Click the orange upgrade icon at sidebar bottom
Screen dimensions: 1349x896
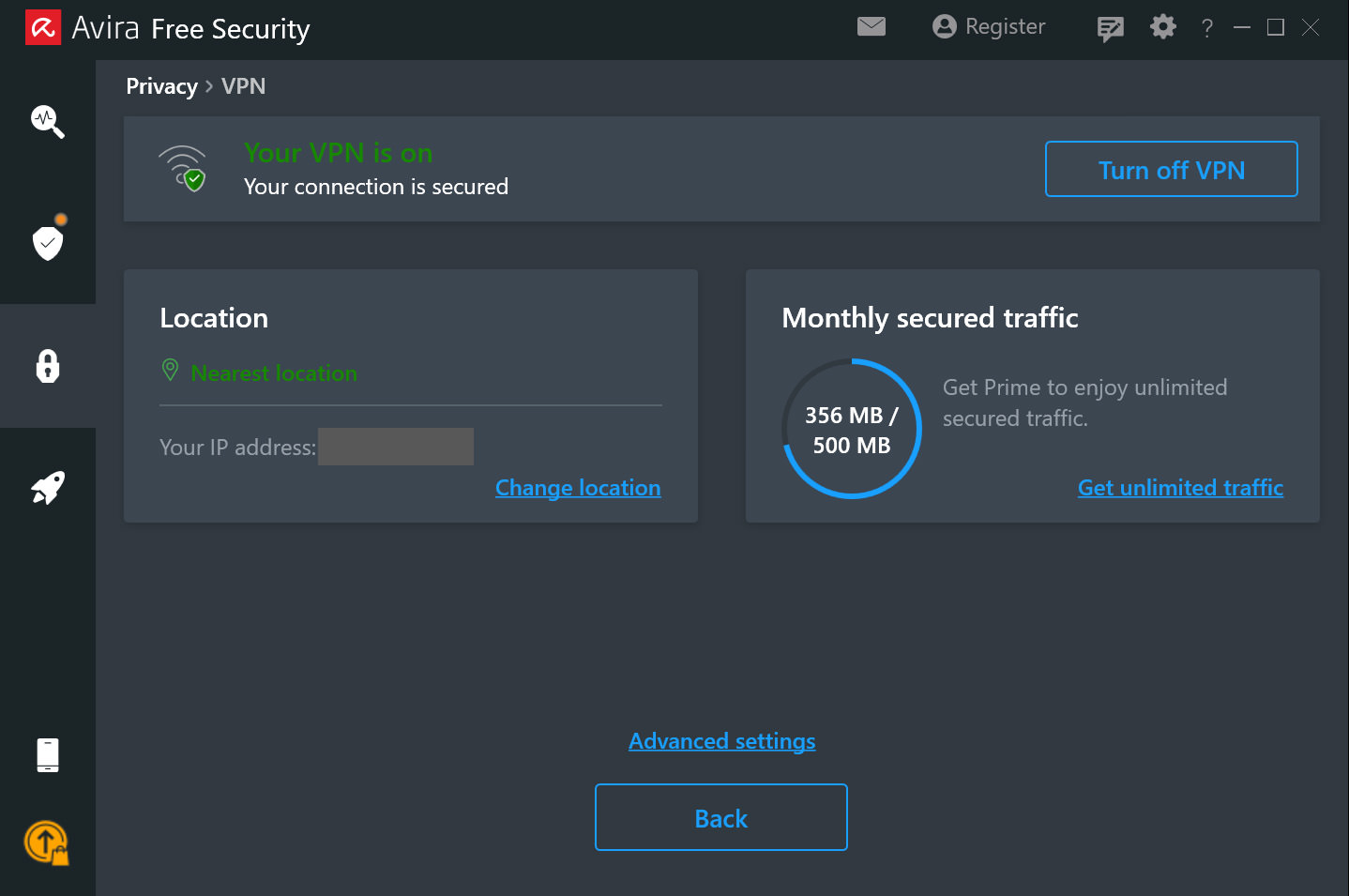[x=47, y=843]
